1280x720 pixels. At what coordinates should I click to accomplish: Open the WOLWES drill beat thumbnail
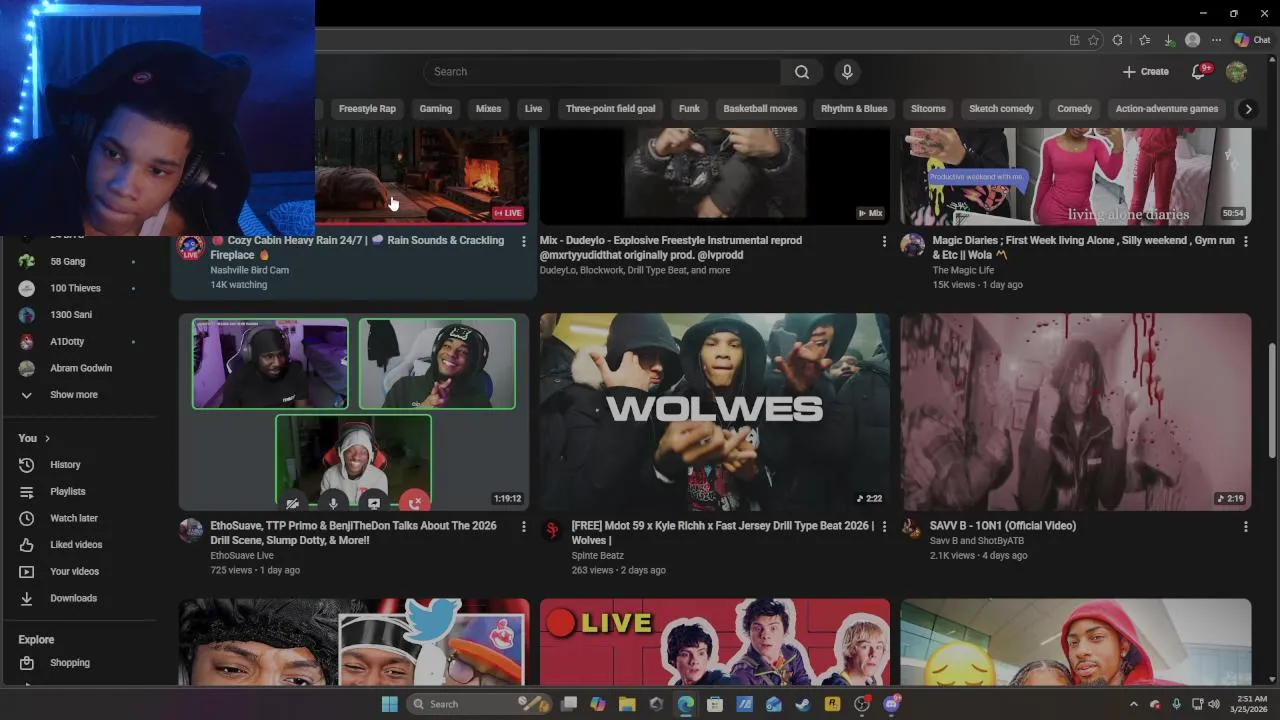click(x=715, y=412)
